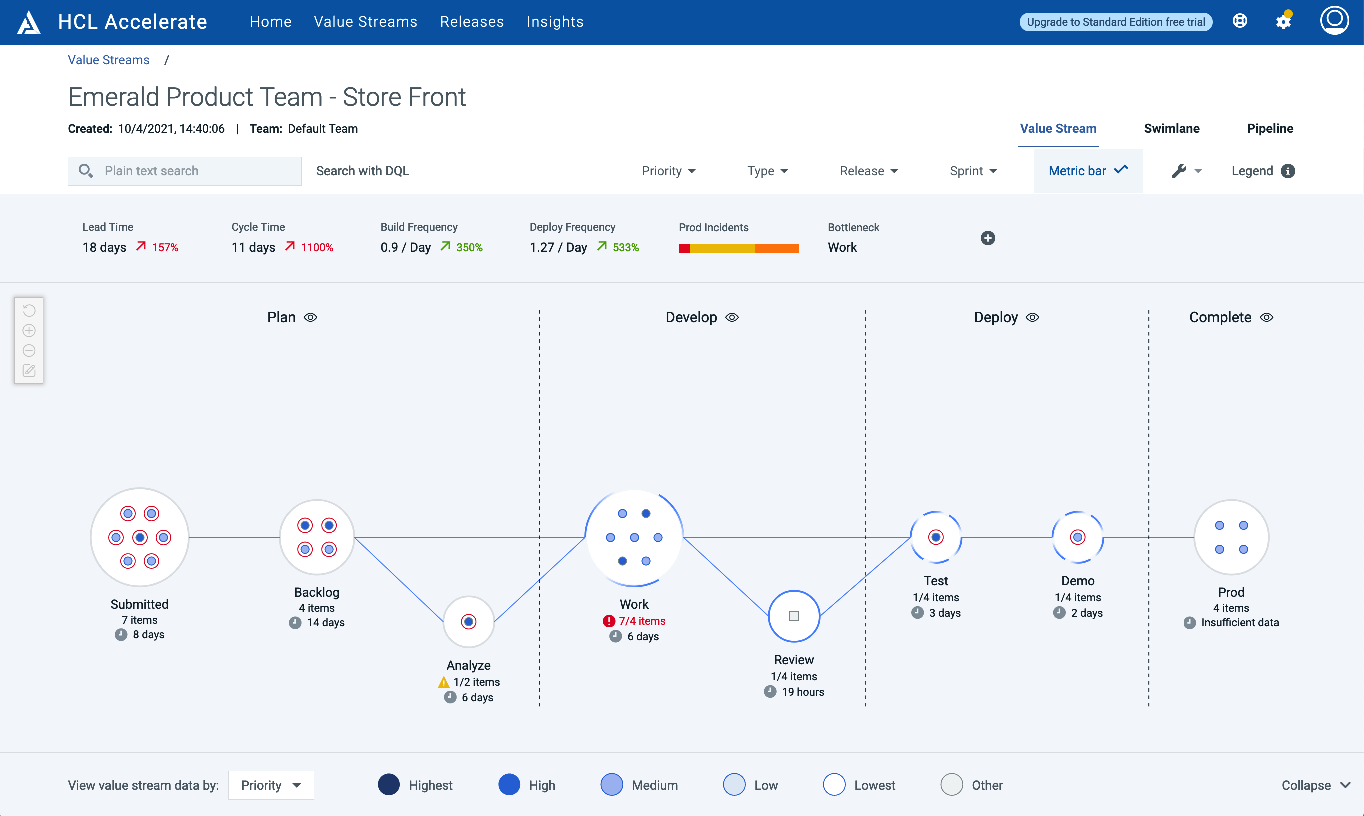
Task: Click the Legend label
Action: pos(1252,171)
